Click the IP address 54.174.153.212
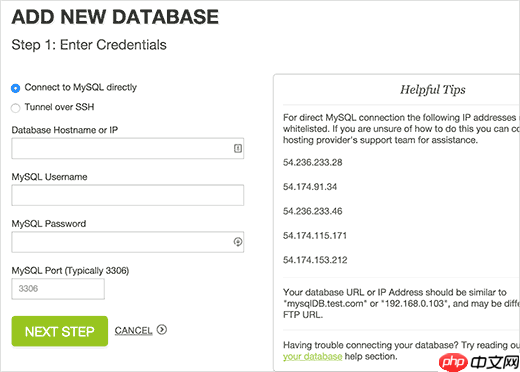Viewport: 520px width, 372px height. [315, 260]
